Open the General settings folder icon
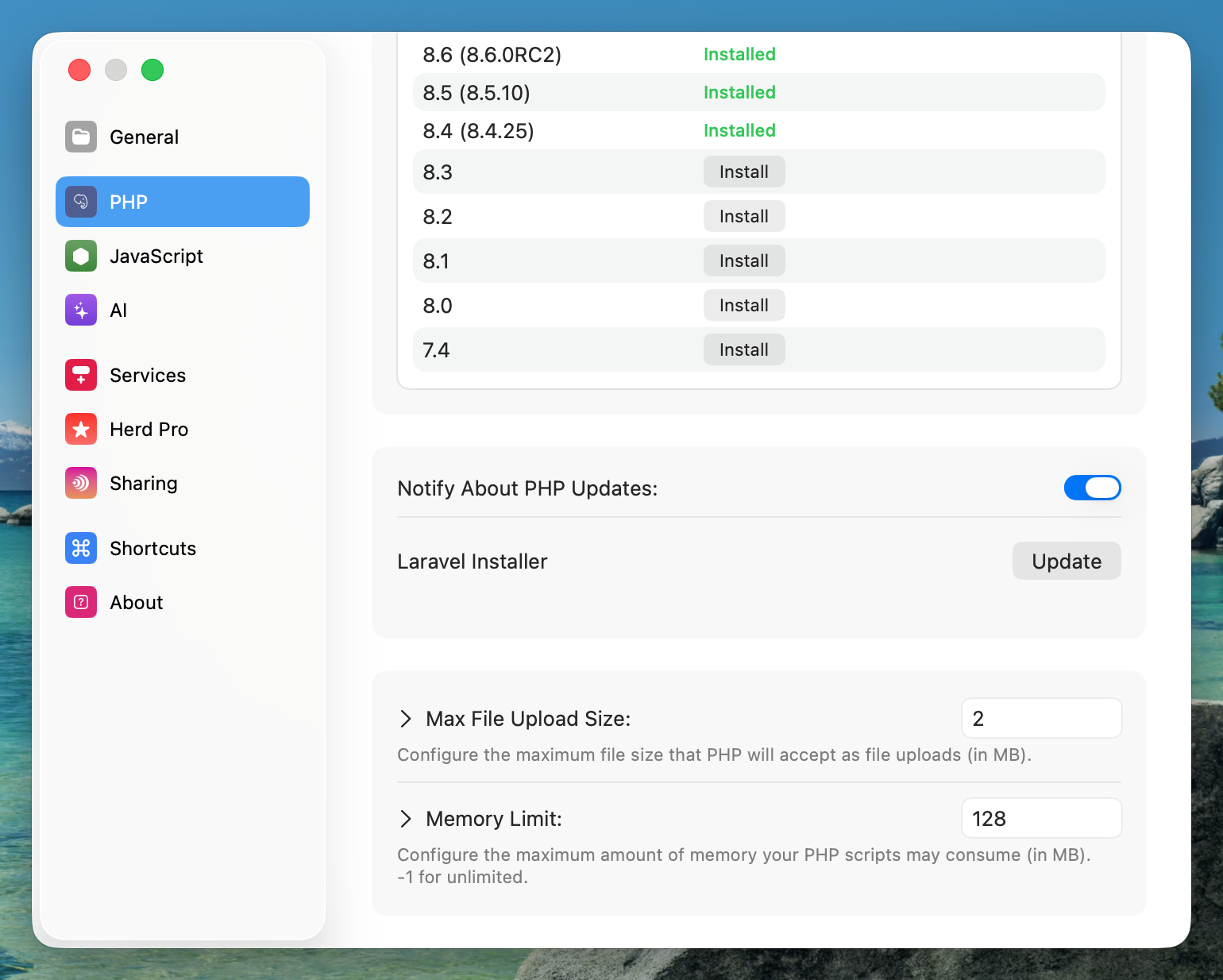 (81, 137)
